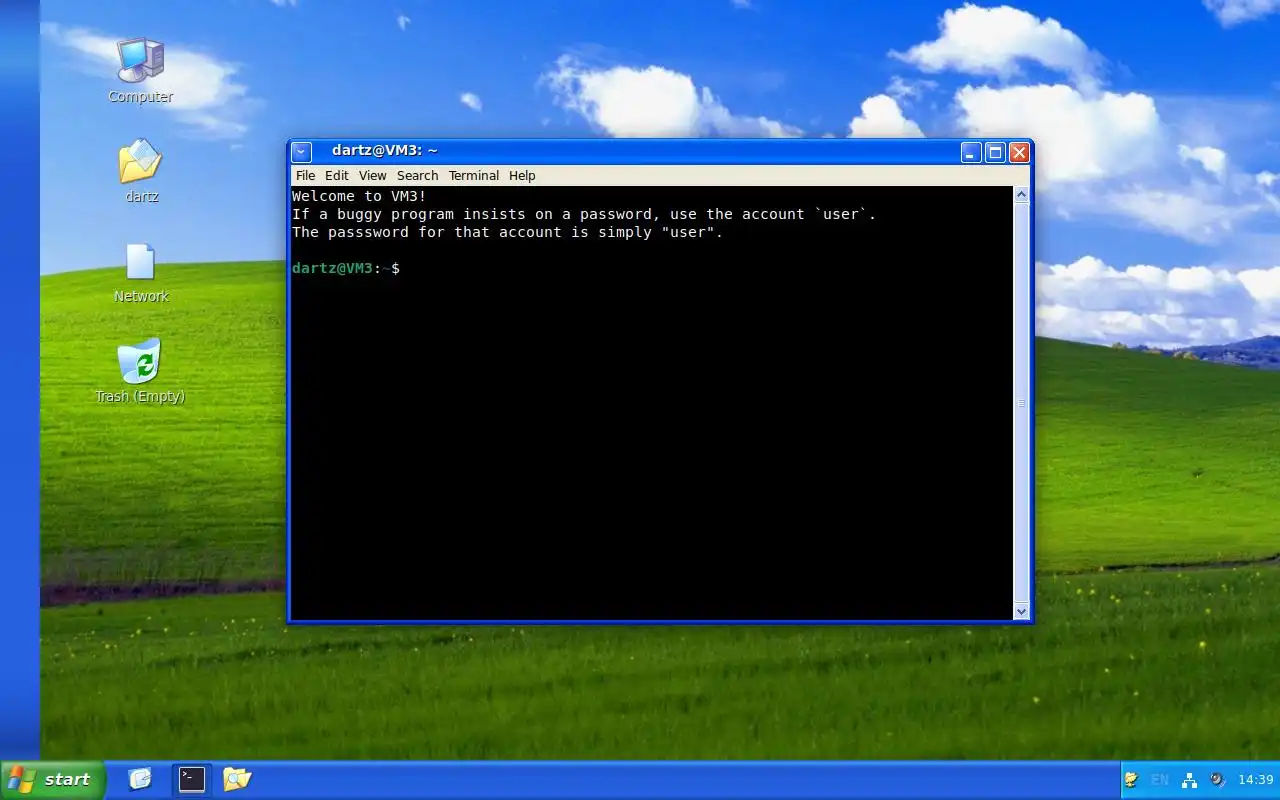Open the Network desktop icon
1280x800 pixels.
[141, 272]
